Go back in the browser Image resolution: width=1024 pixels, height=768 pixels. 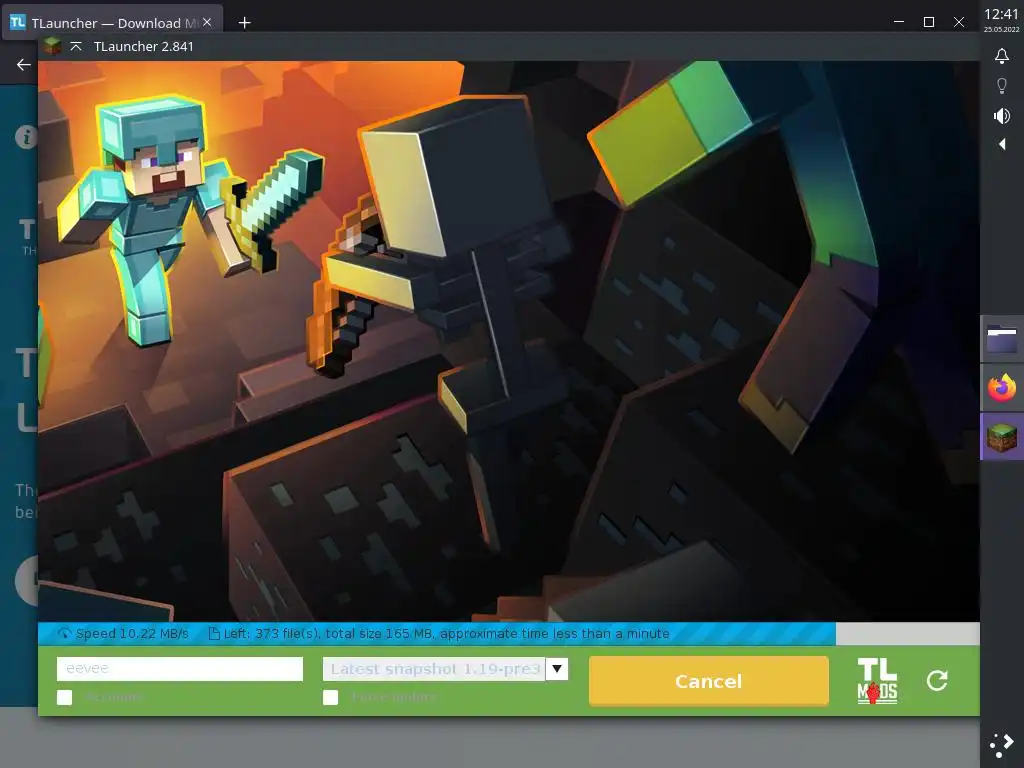click(24, 65)
